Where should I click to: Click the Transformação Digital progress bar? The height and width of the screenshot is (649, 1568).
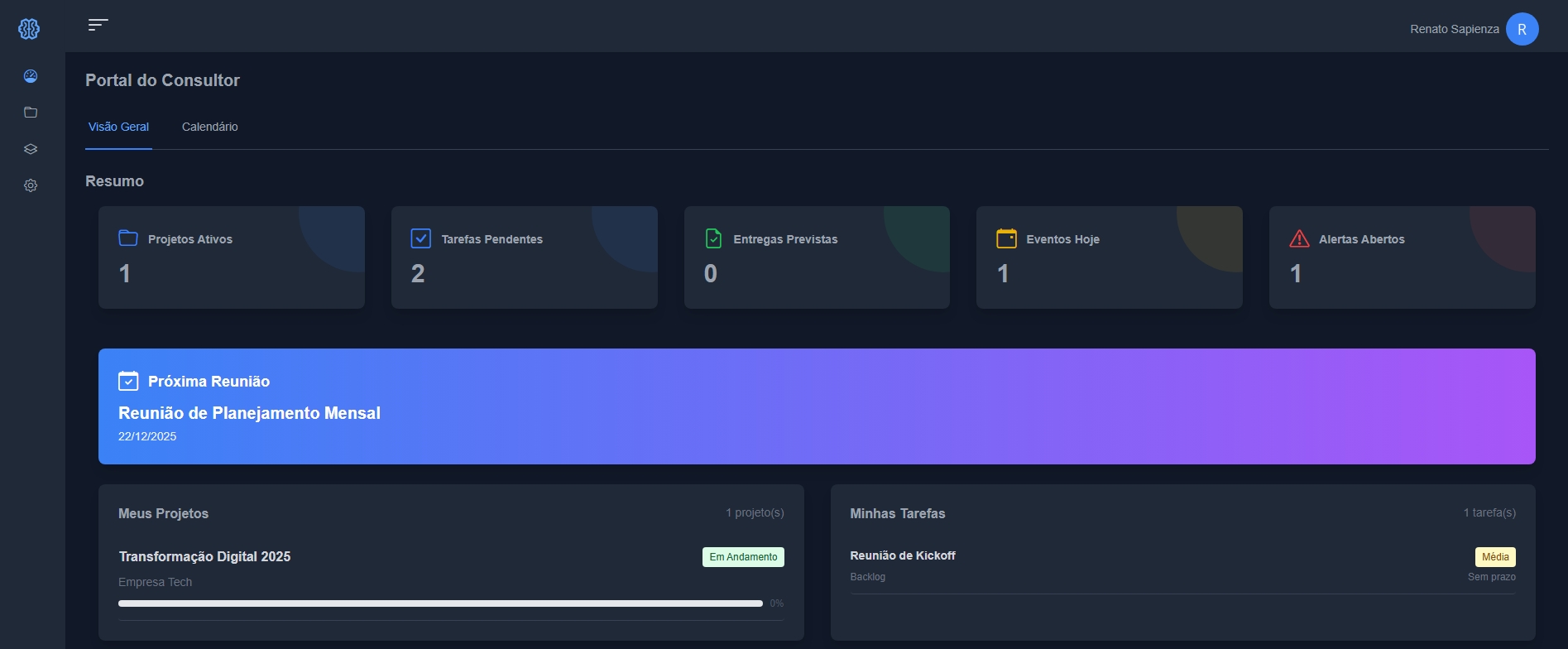pos(440,603)
